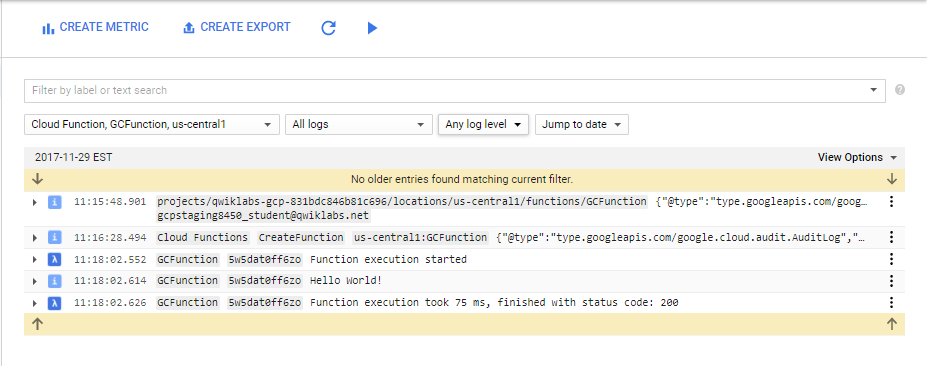The image size is (927, 366).
Task: Click the Hello World! message text
Action: (345, 281)
